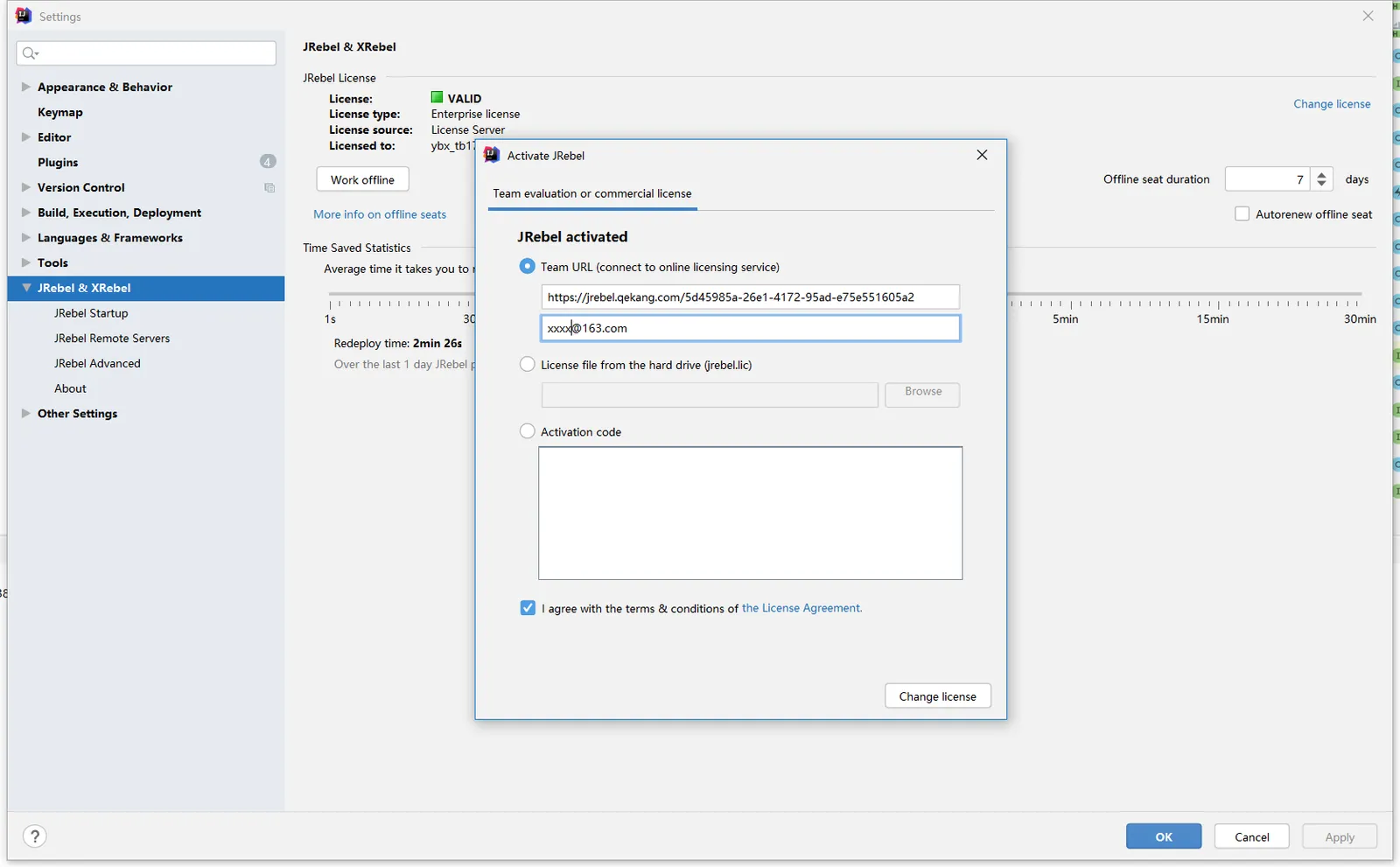Select the License file from hard drive option
This screenshot has width=1400, height=867.
coord(527,364)
